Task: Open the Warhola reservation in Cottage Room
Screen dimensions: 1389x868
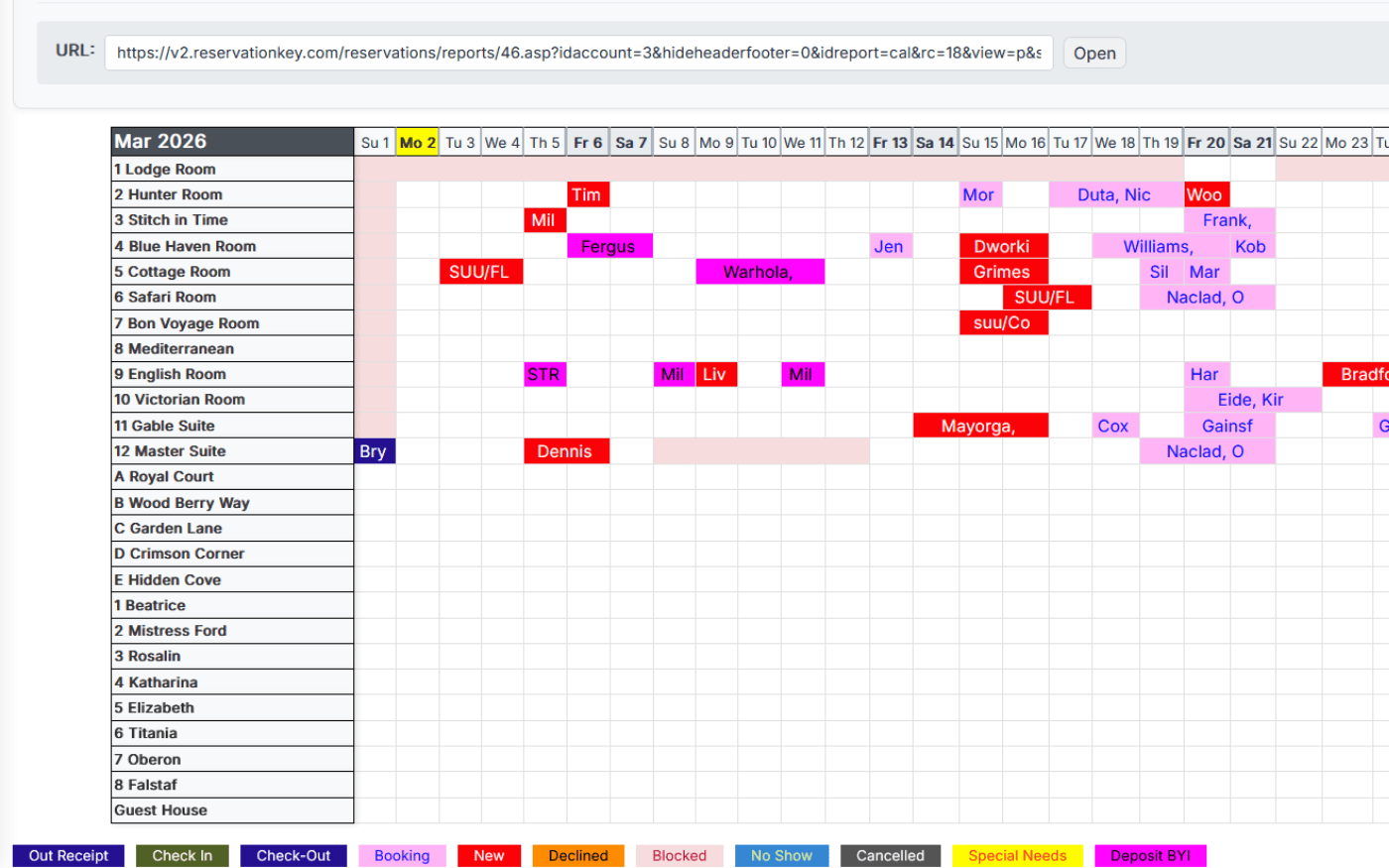Action: (x=759, y=271)
